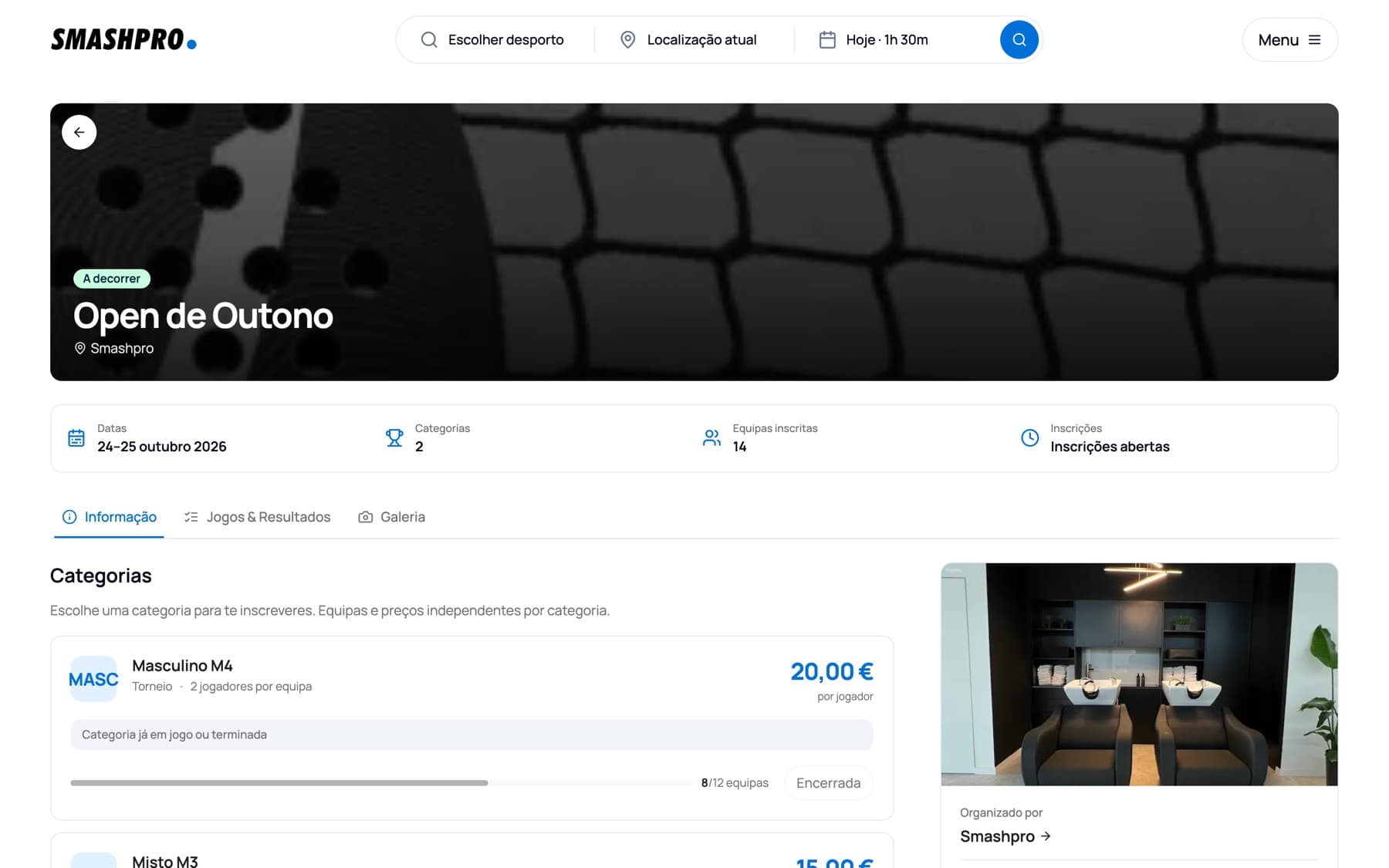Click the Datas calendar icon
The width and height of the screenshot is (1389, 868).
click(x=76, y=438)
